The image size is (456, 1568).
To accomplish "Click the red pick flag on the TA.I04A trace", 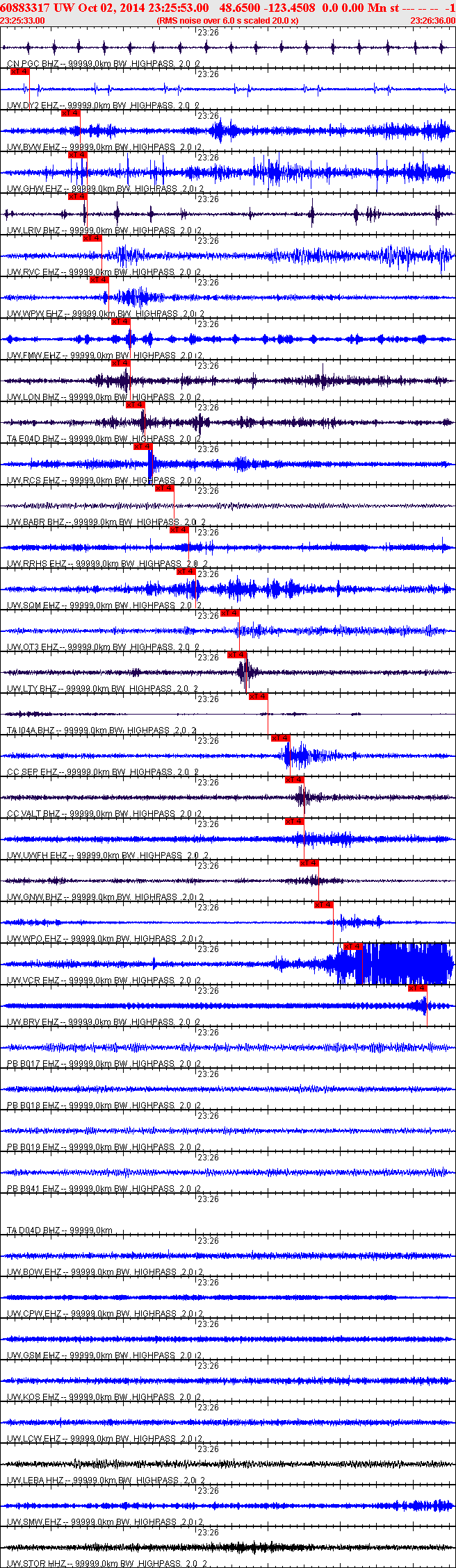I will pyautogui.click(x=259, y=697).
